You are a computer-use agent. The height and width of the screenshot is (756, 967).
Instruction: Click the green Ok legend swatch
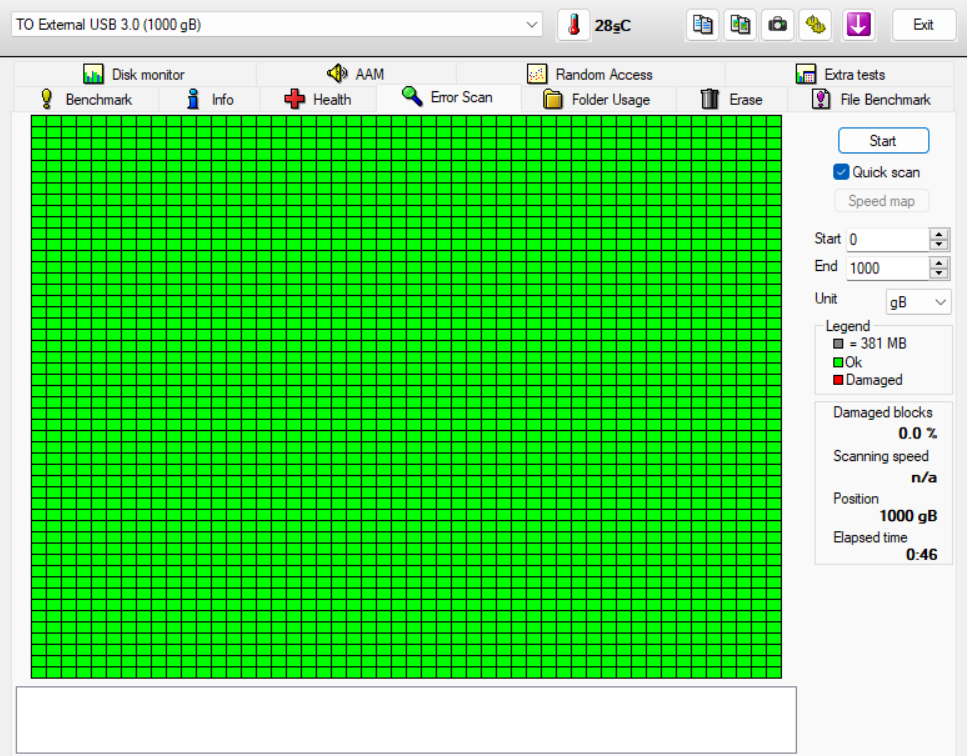click(838, 362)
